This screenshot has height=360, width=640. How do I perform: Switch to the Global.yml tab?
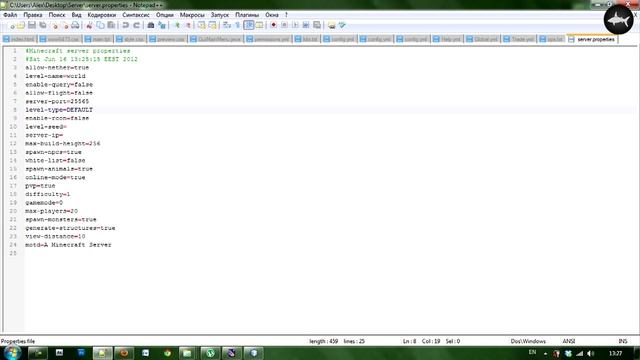point(482,39)
